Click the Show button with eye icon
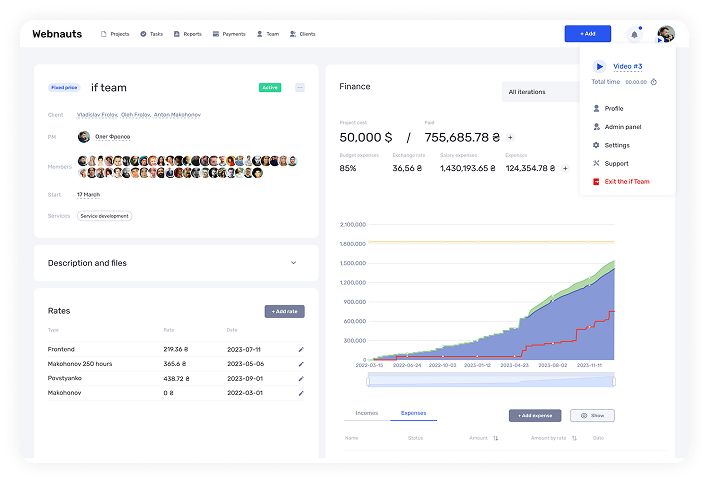This screenshot has height=483, width=709. coord(592,416)
